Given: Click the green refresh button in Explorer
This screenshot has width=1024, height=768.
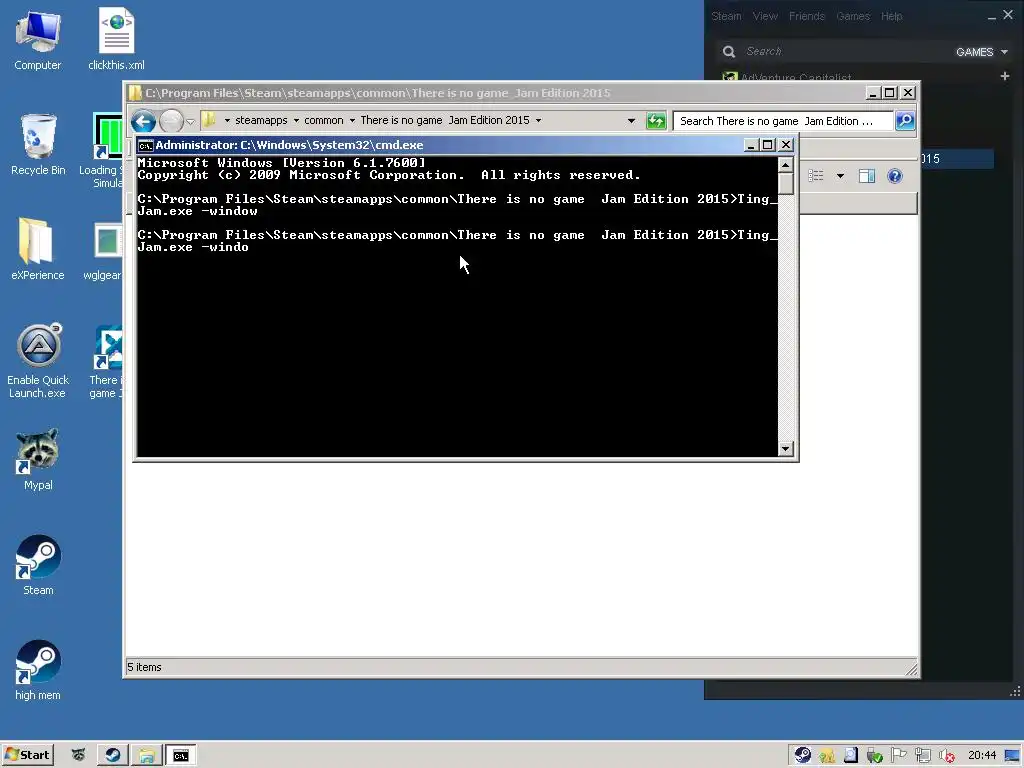Looking at the screenshot, I should tap(656, 121).
